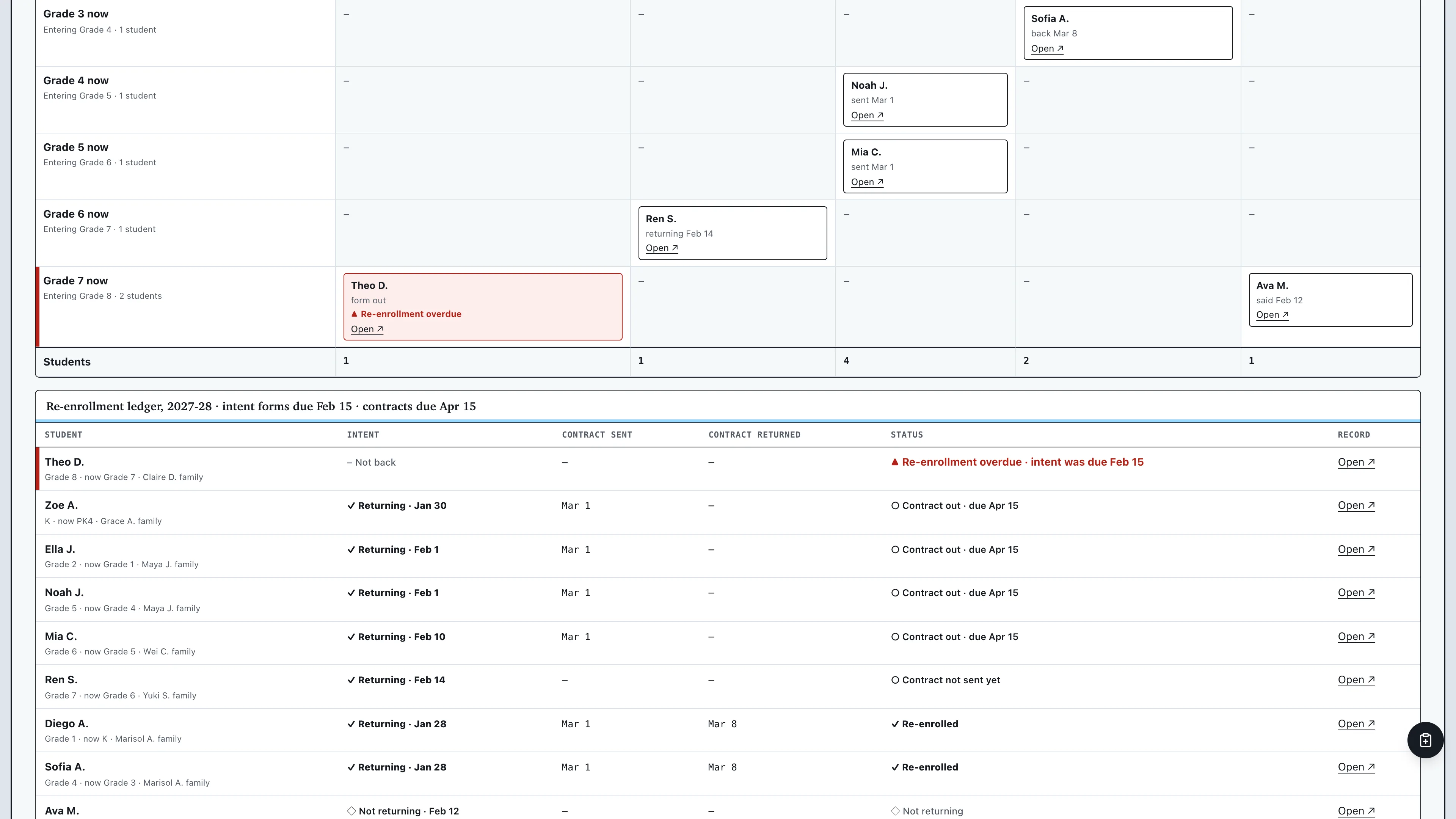Open Sofia A. record in ledger

[1356, 767]
